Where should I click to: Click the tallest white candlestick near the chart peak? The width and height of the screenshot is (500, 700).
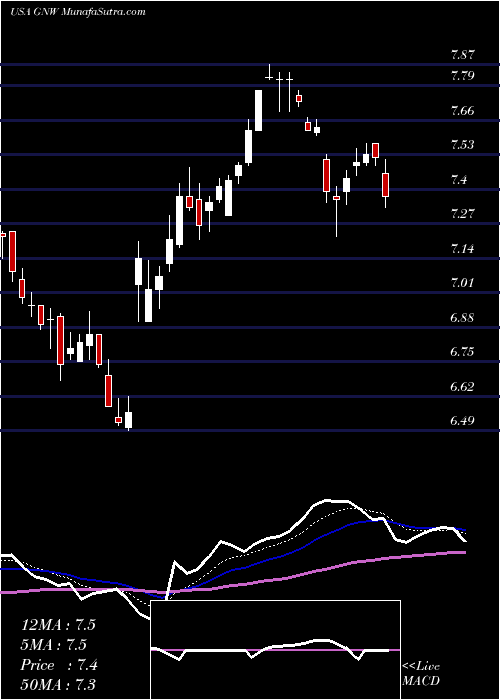(258, 110)
